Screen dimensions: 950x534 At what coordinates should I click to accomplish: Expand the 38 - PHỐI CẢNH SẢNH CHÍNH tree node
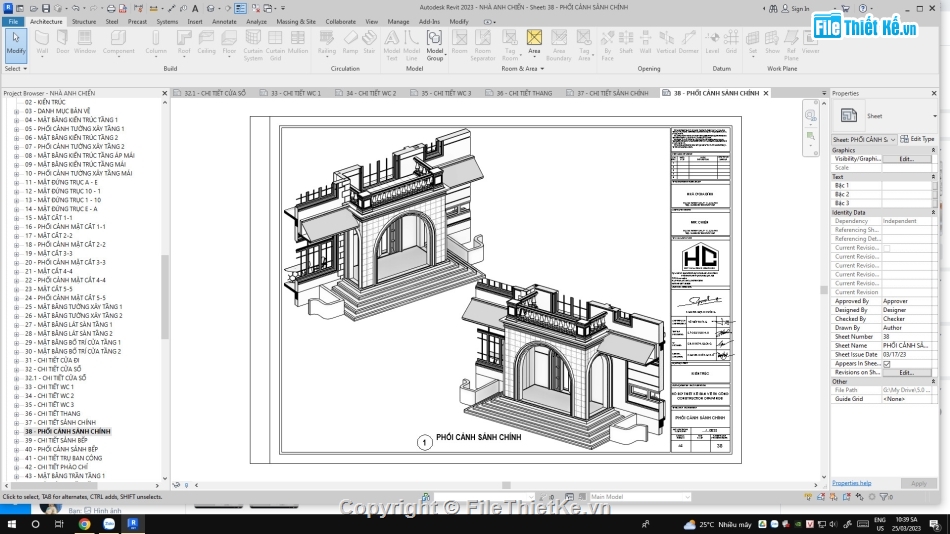[16, 432]
